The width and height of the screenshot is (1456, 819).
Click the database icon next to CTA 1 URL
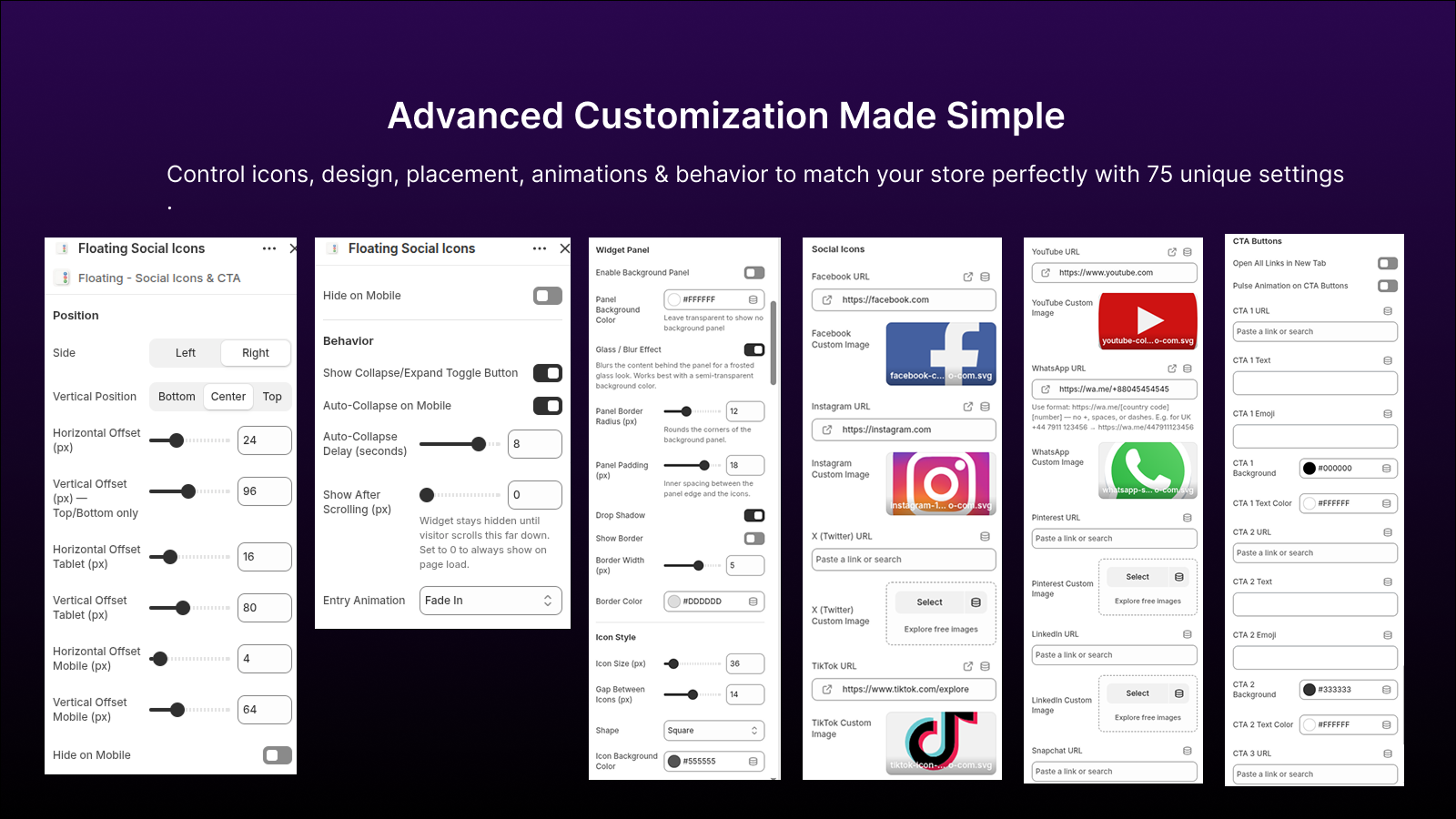[x=1388, y=311]
